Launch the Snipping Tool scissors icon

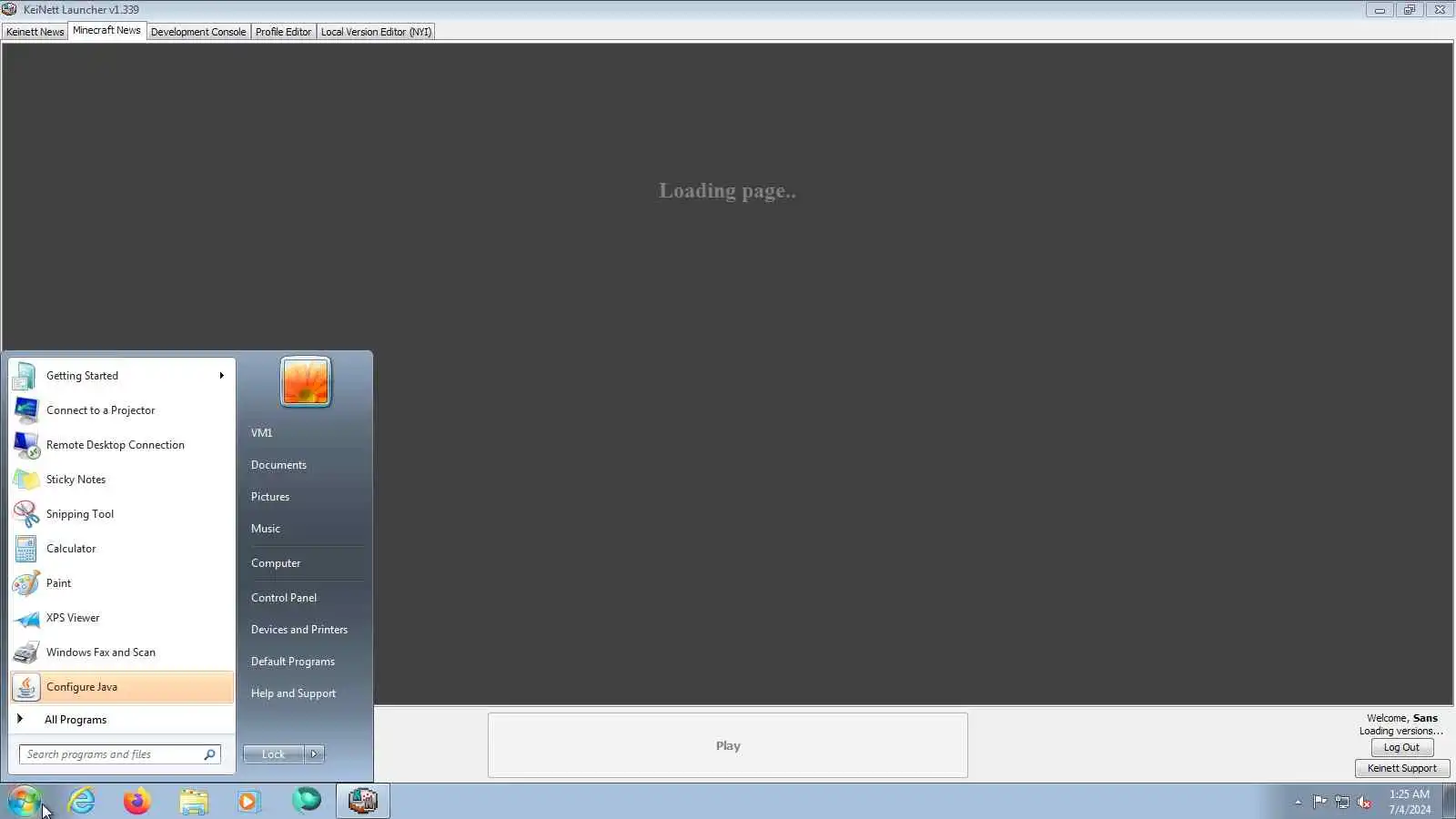25,514
